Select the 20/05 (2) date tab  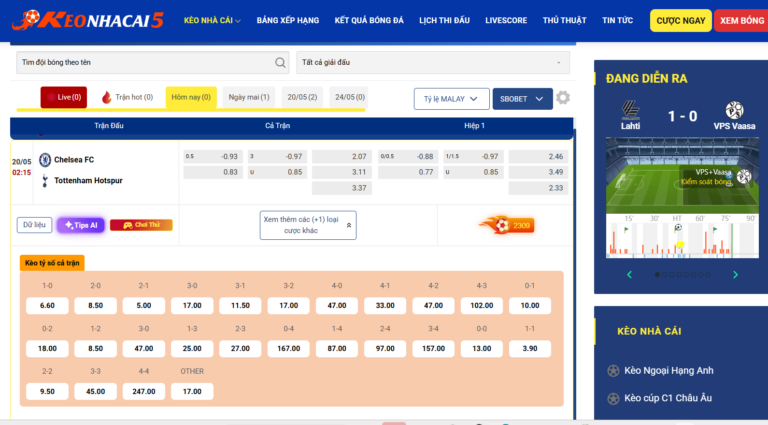tap(302, 97)
